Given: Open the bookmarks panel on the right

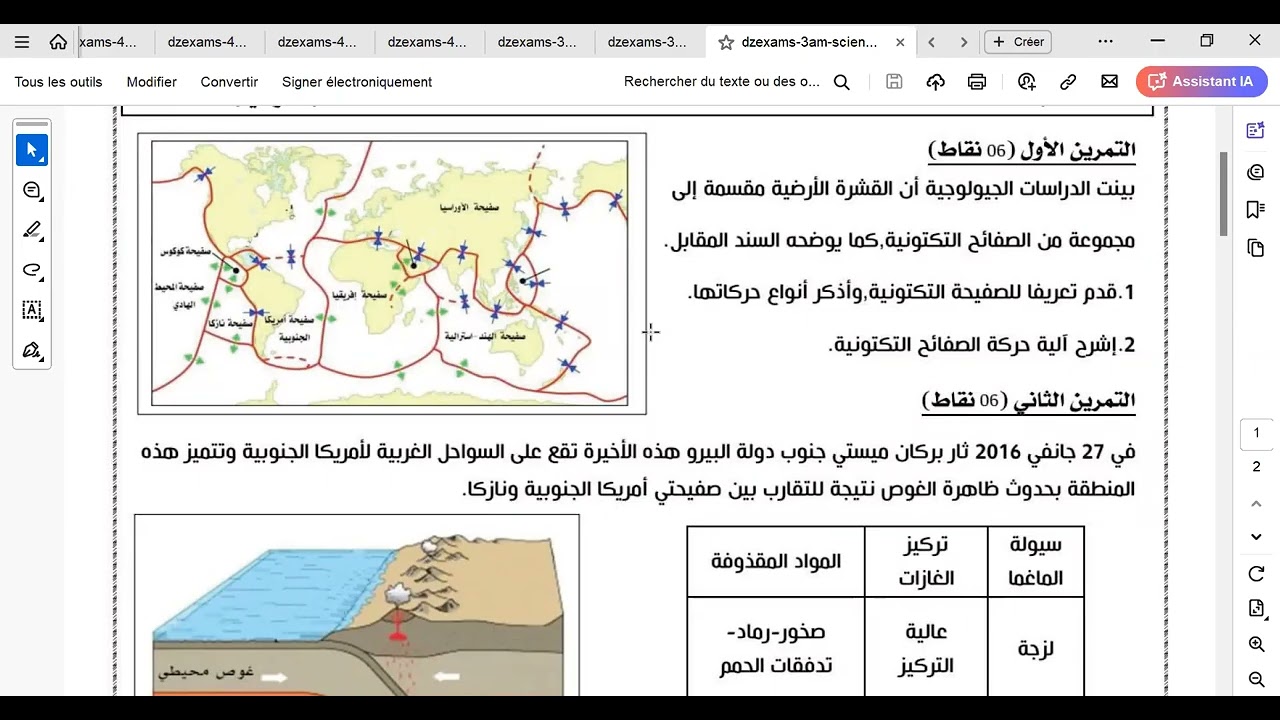Looking at the screenshot, I should tap(1256, 209).
